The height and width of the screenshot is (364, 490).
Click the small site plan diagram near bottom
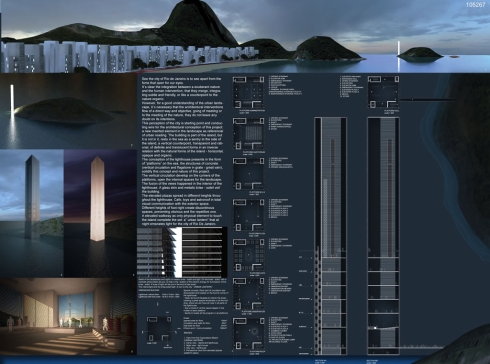159,329
